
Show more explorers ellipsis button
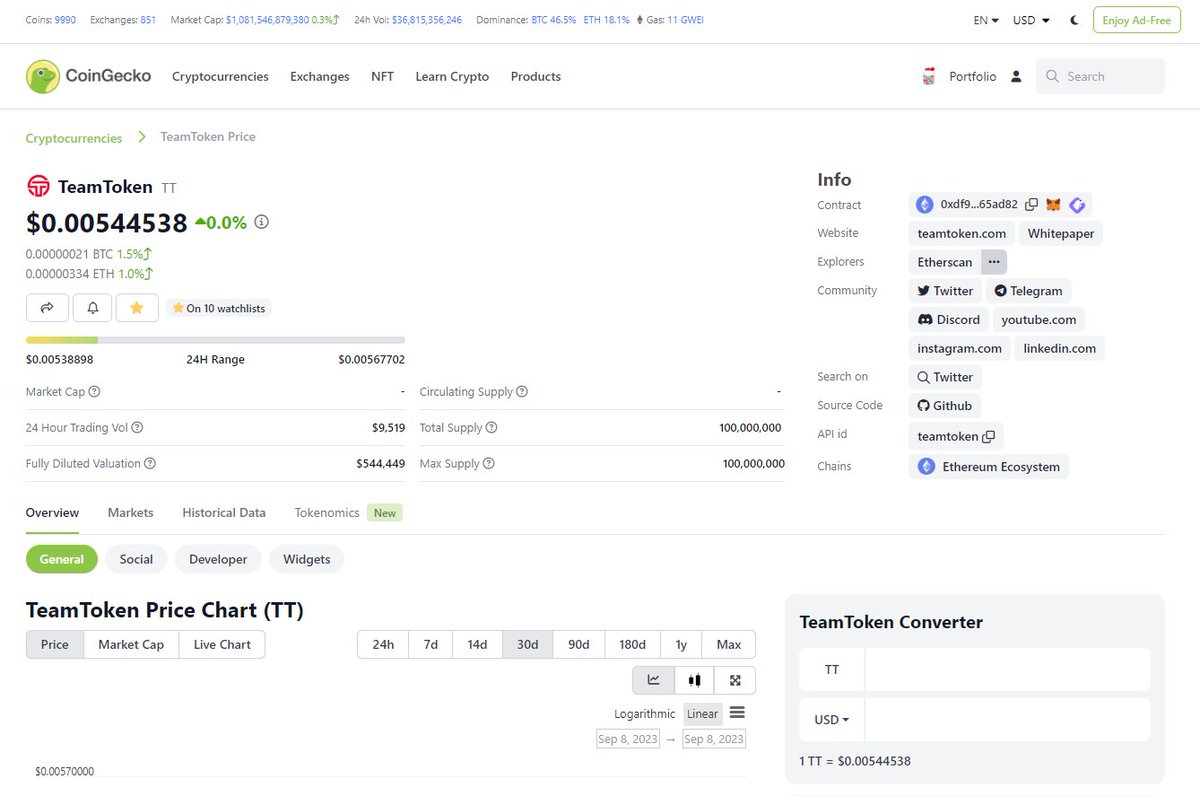994,262
